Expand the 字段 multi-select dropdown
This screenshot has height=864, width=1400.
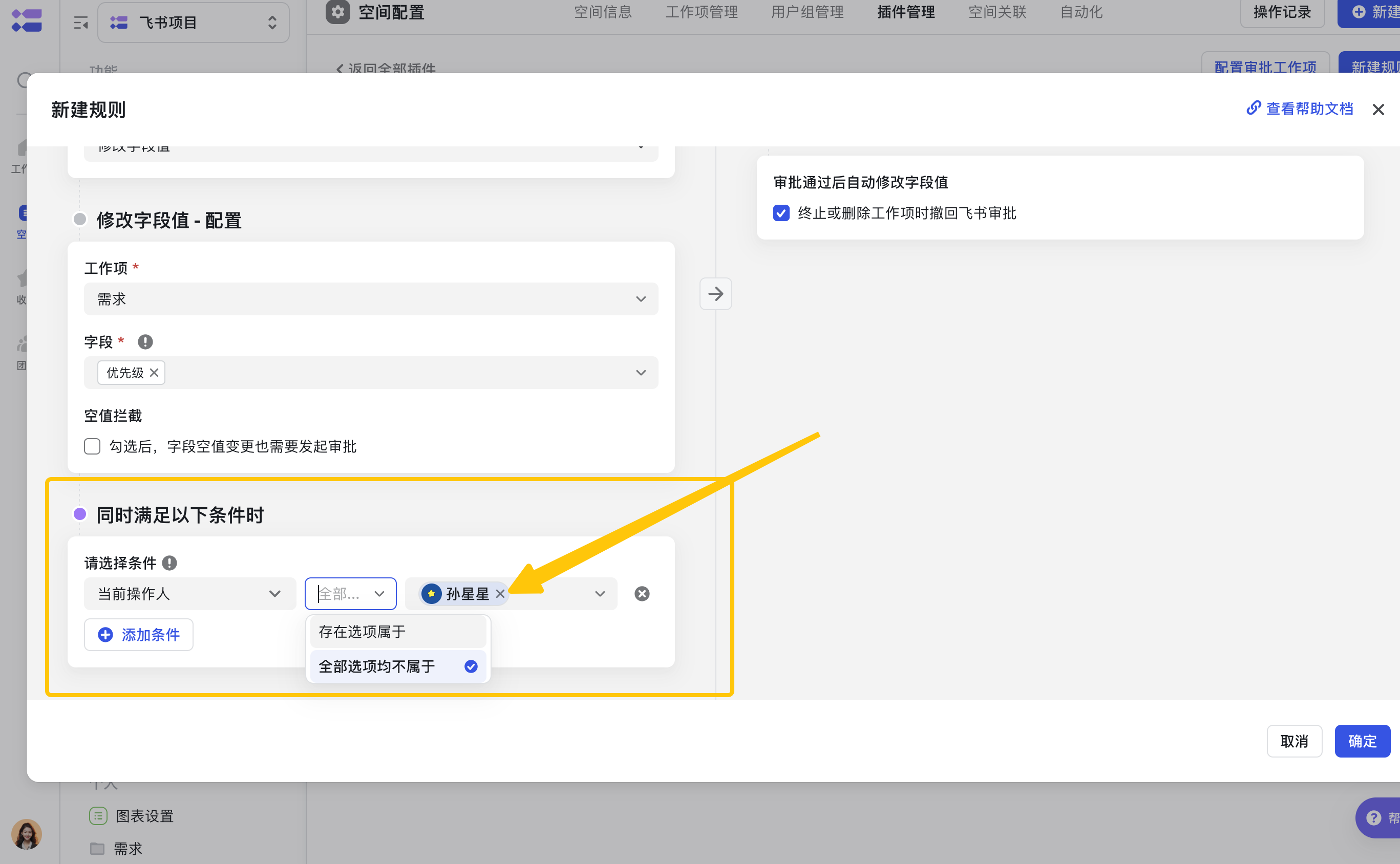371,373
